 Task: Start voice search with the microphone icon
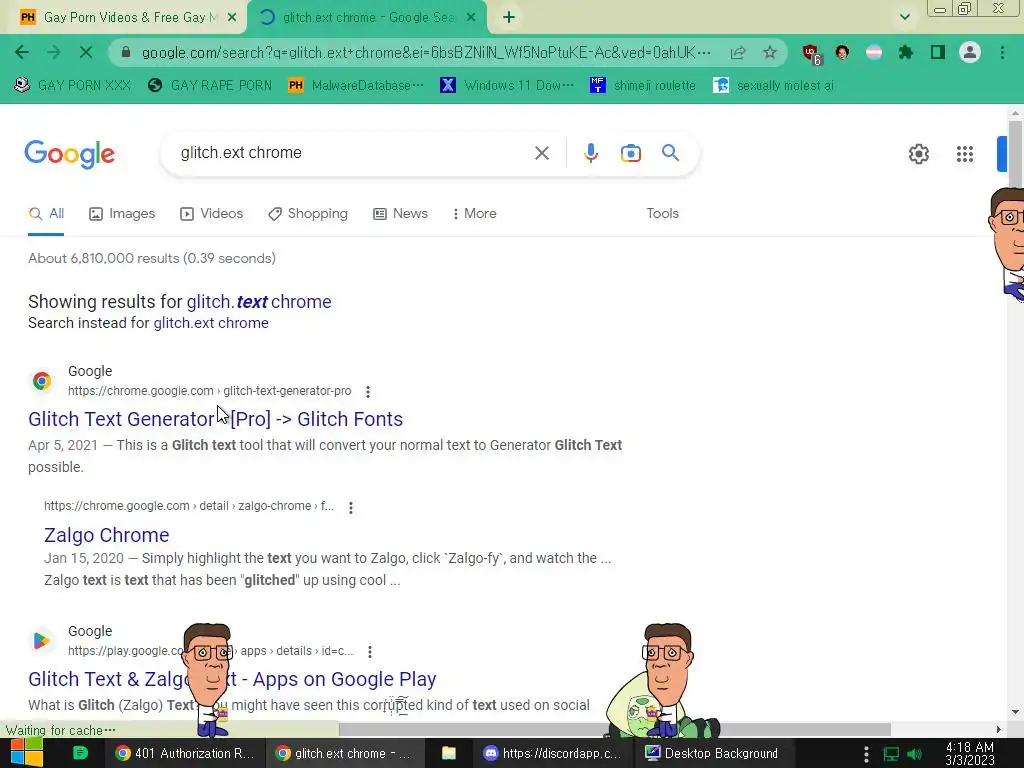(590, 153)
